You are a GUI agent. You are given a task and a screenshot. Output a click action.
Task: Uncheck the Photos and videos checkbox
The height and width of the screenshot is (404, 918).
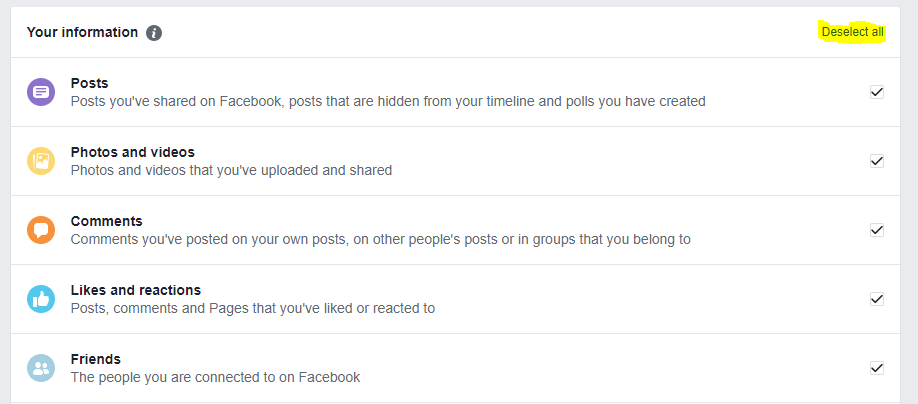876,161
